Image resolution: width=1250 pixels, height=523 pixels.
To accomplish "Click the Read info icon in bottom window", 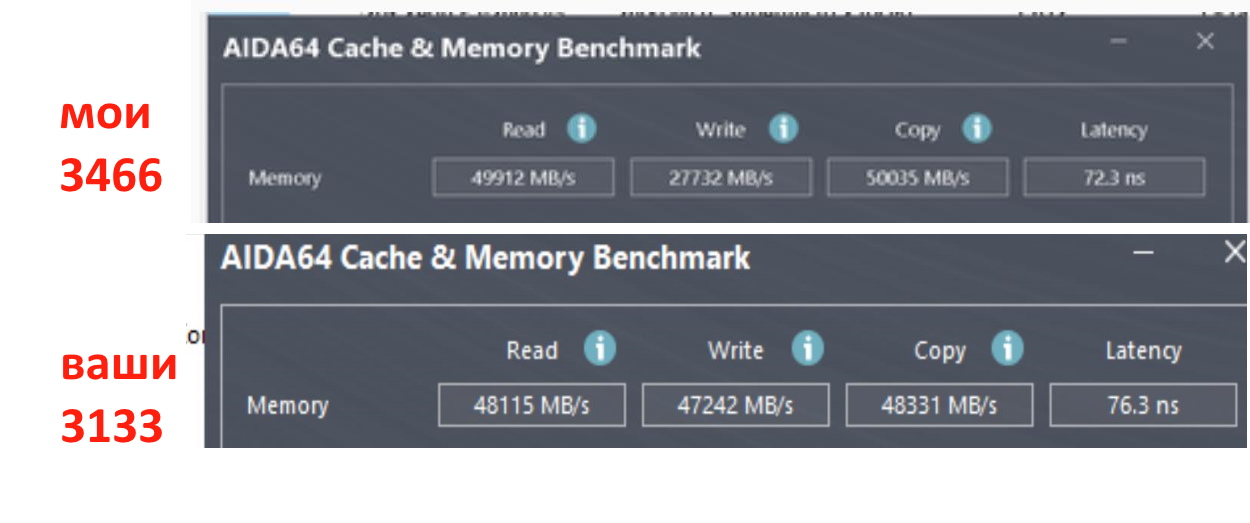I will [600, 349].
